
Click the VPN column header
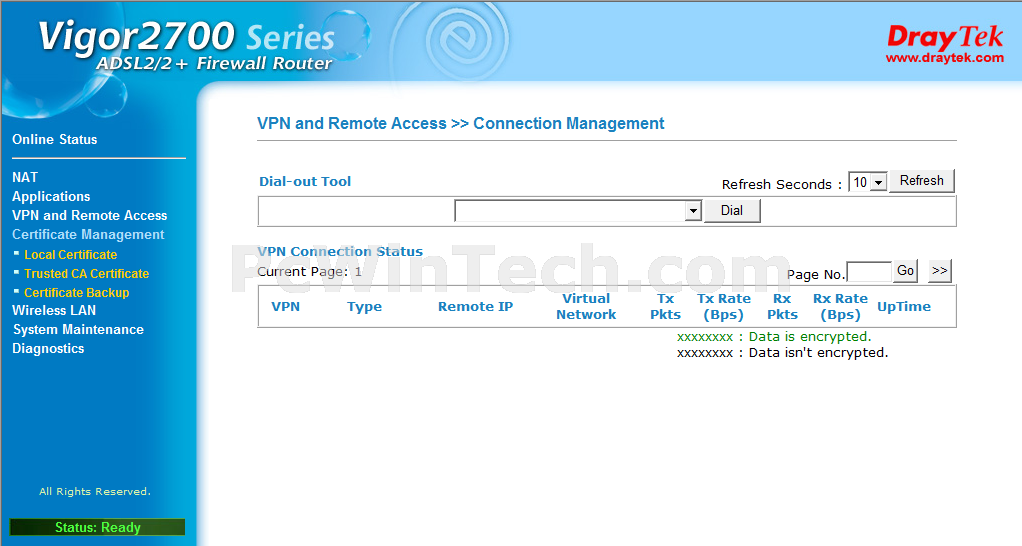coord(285,306)
